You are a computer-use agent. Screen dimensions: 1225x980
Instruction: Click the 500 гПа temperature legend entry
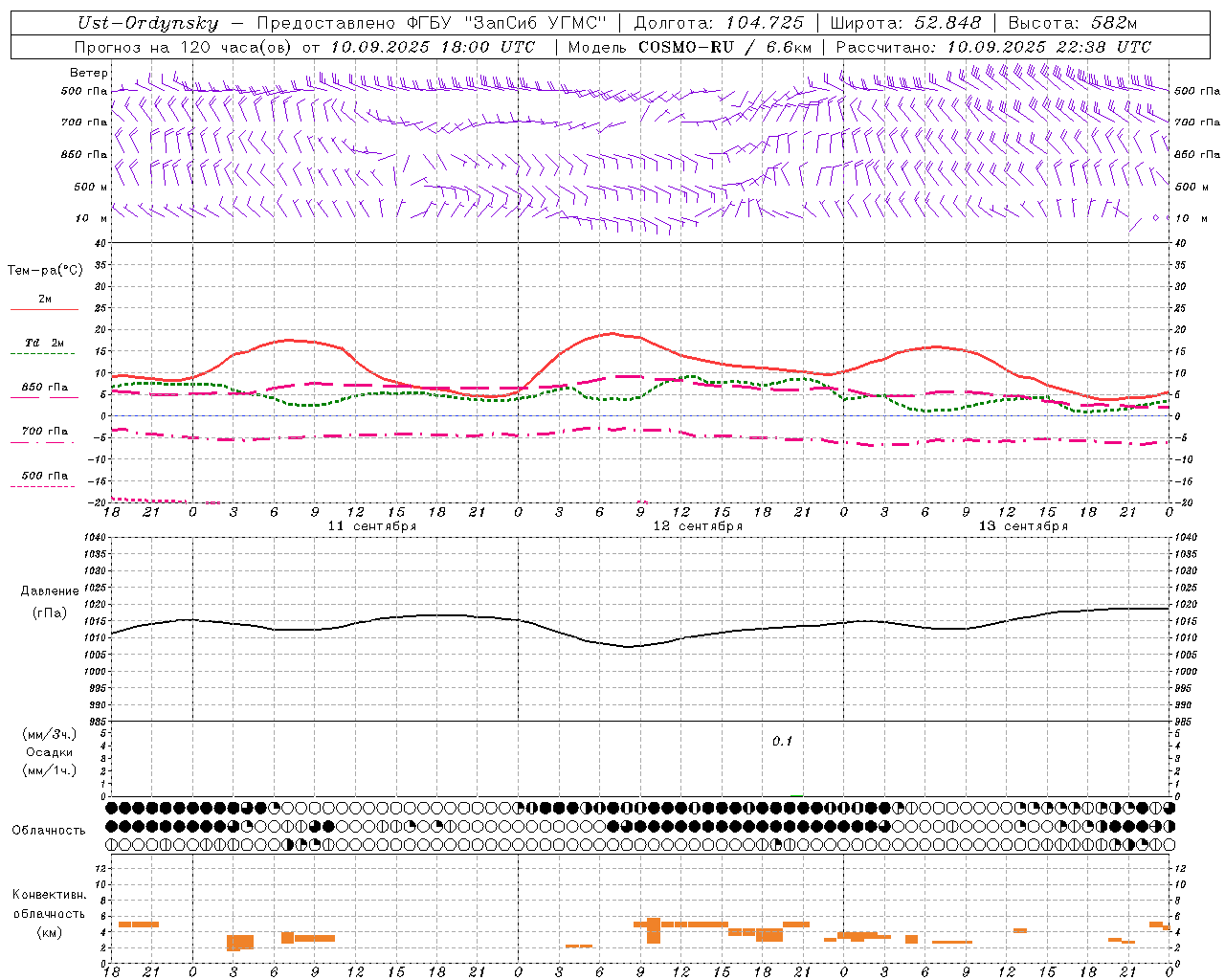44,476
